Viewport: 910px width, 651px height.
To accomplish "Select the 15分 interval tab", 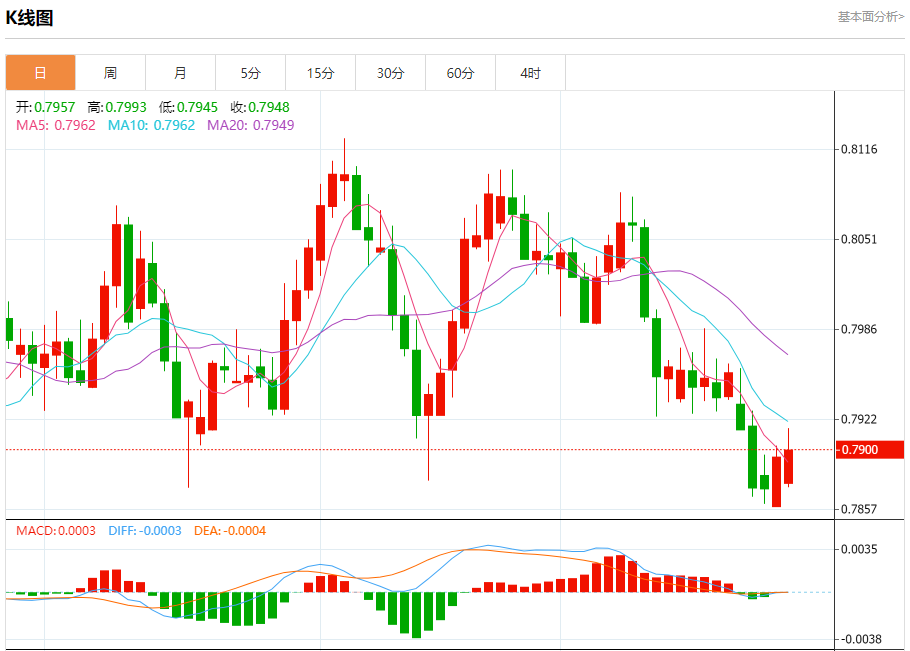I will pyautogui.click(x=320, y=73).
